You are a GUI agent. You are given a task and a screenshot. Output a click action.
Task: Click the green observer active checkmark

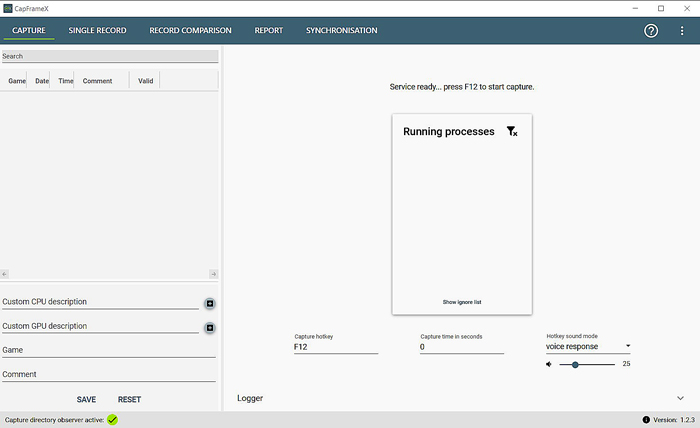pos(112,420)
